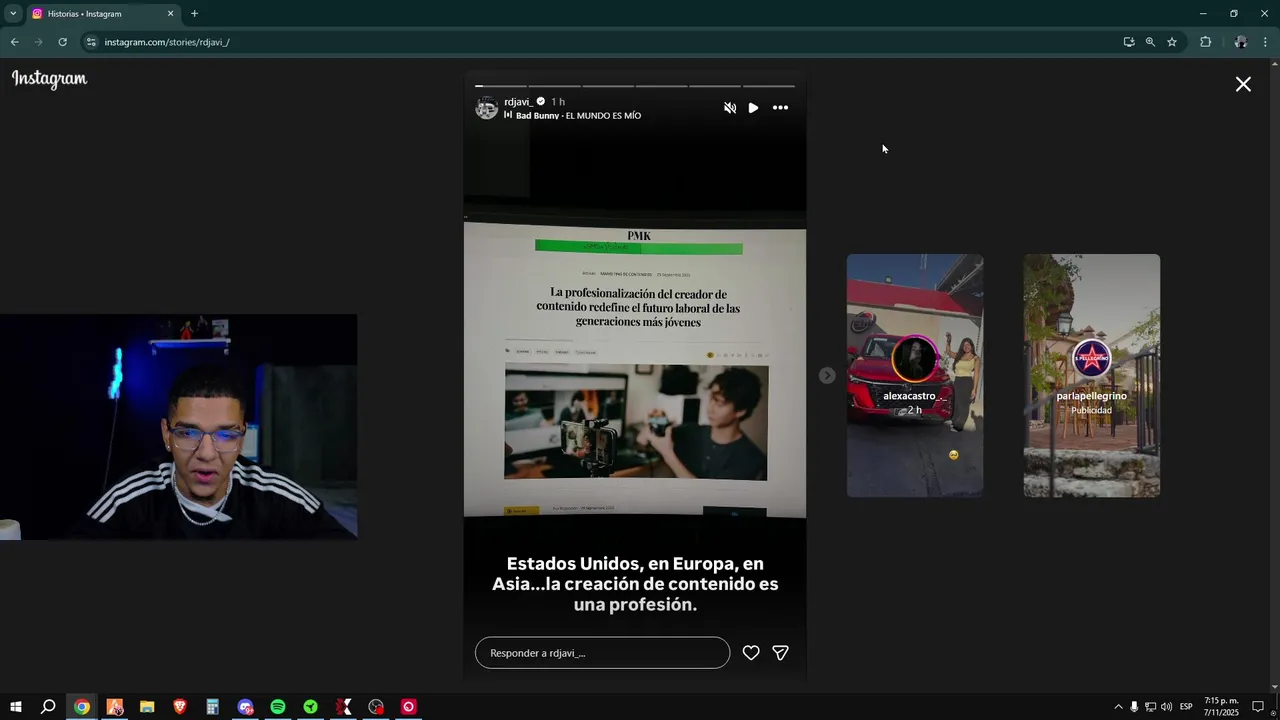Screen dimensions: 1280x720
Task: Open alexacastro__ story preview
Action: [x=915, y=375]
